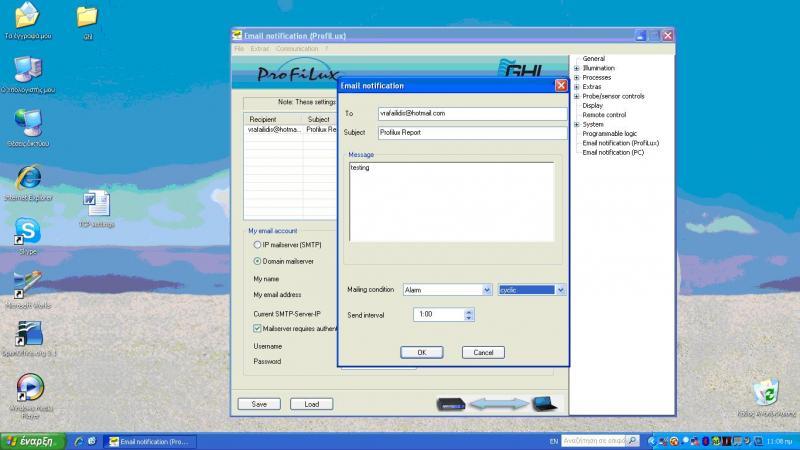Increase send interval with up arrow
The image size is (800, 450).
coord(469,311)
